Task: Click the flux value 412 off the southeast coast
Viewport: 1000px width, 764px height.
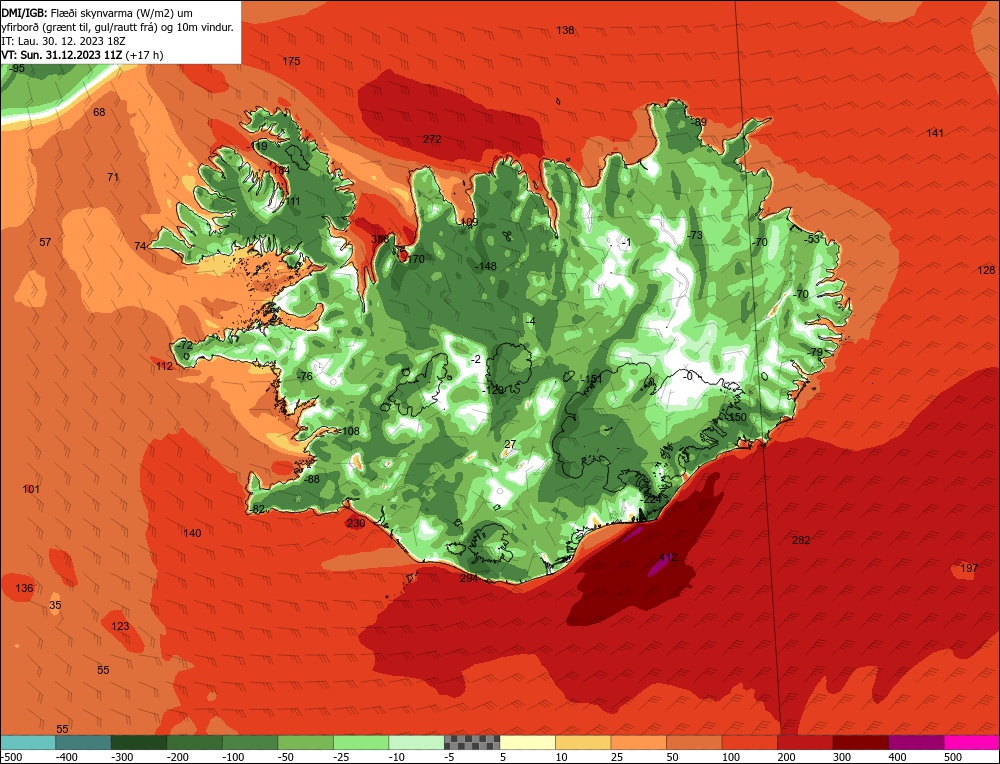Action: coord(668,557)
